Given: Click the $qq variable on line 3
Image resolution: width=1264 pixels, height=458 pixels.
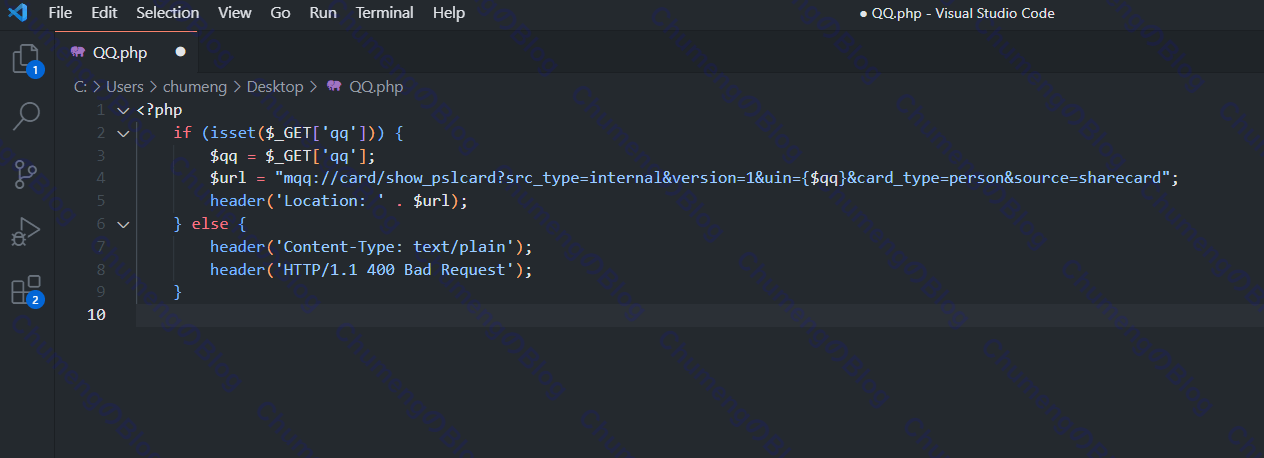Looking at the screenshot, I should point(224,155).
